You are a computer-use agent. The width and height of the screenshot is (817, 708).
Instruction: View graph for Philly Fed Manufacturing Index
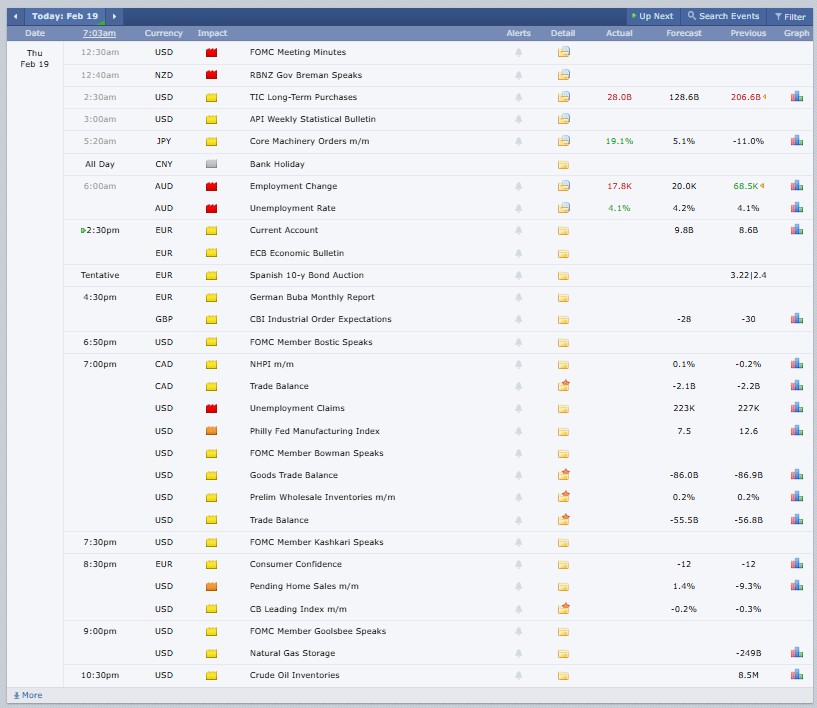click(x=796, y=431)
